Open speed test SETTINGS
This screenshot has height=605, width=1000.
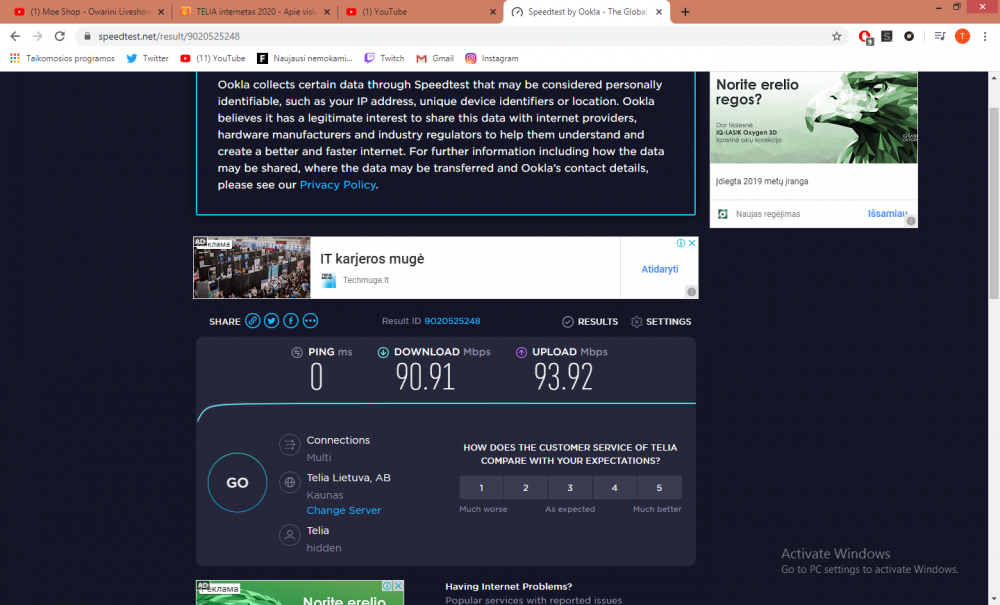[x=661, y=322]
